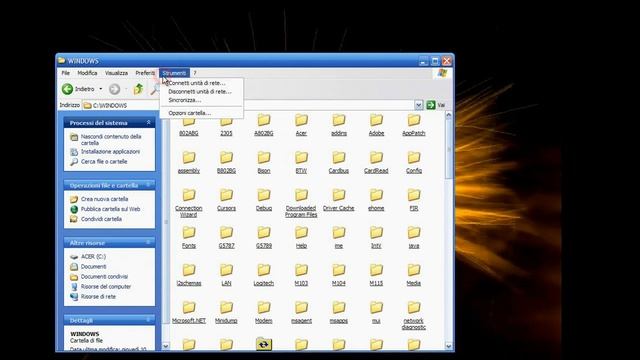
Task: Select the ehome folder icon
Action: coord(376,195)
